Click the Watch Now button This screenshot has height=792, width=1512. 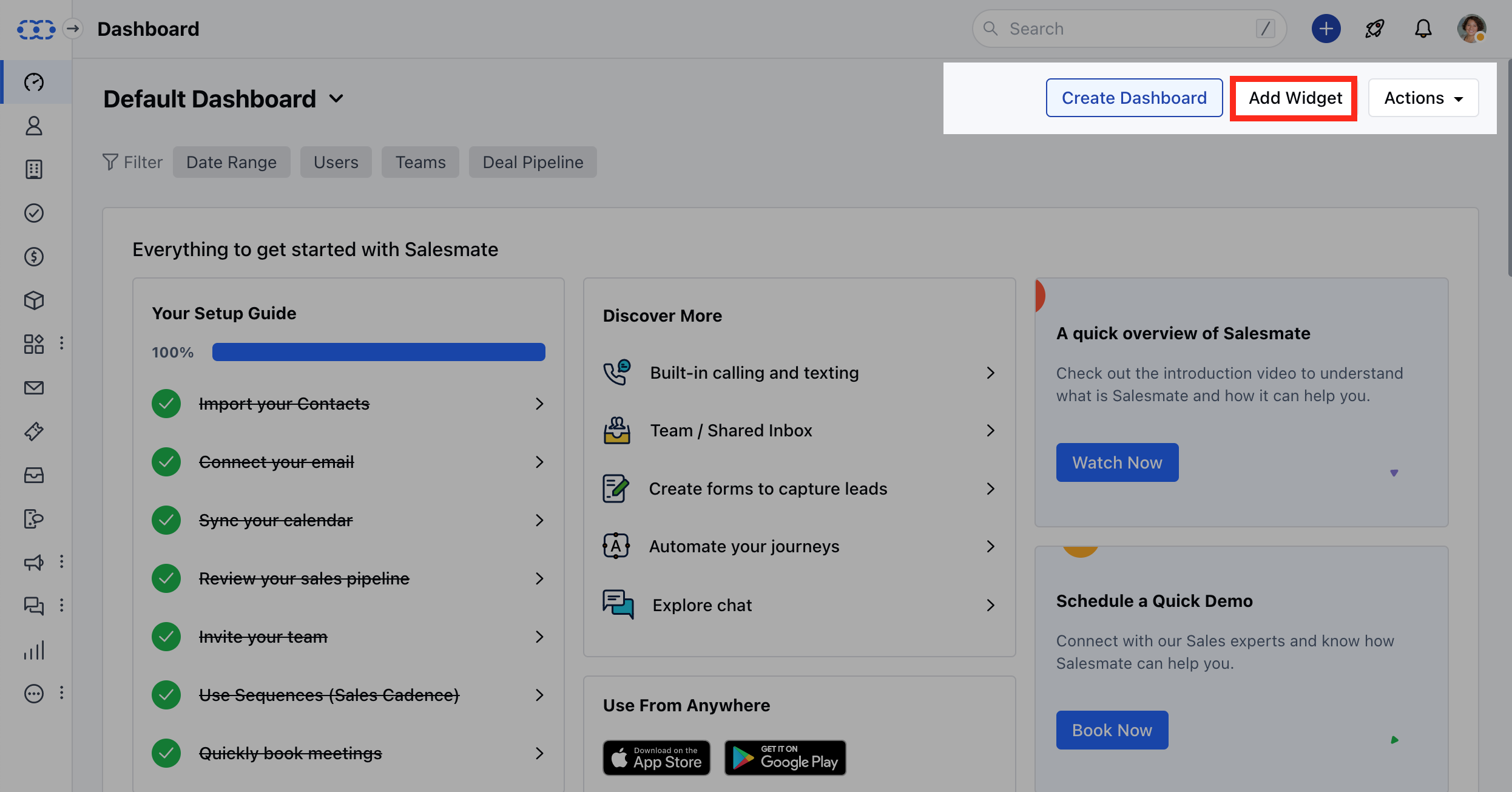[x=1117, y=462]
